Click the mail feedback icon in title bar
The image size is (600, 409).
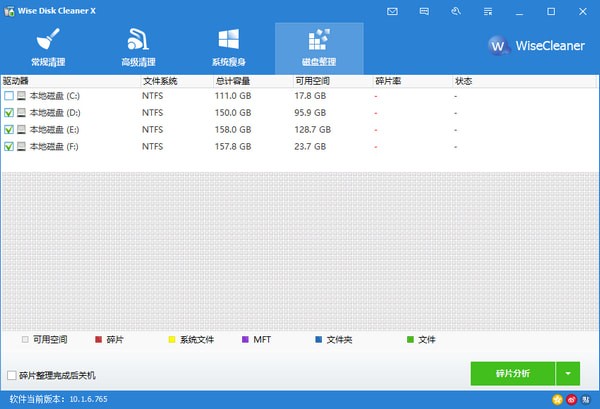coord(392,11)
